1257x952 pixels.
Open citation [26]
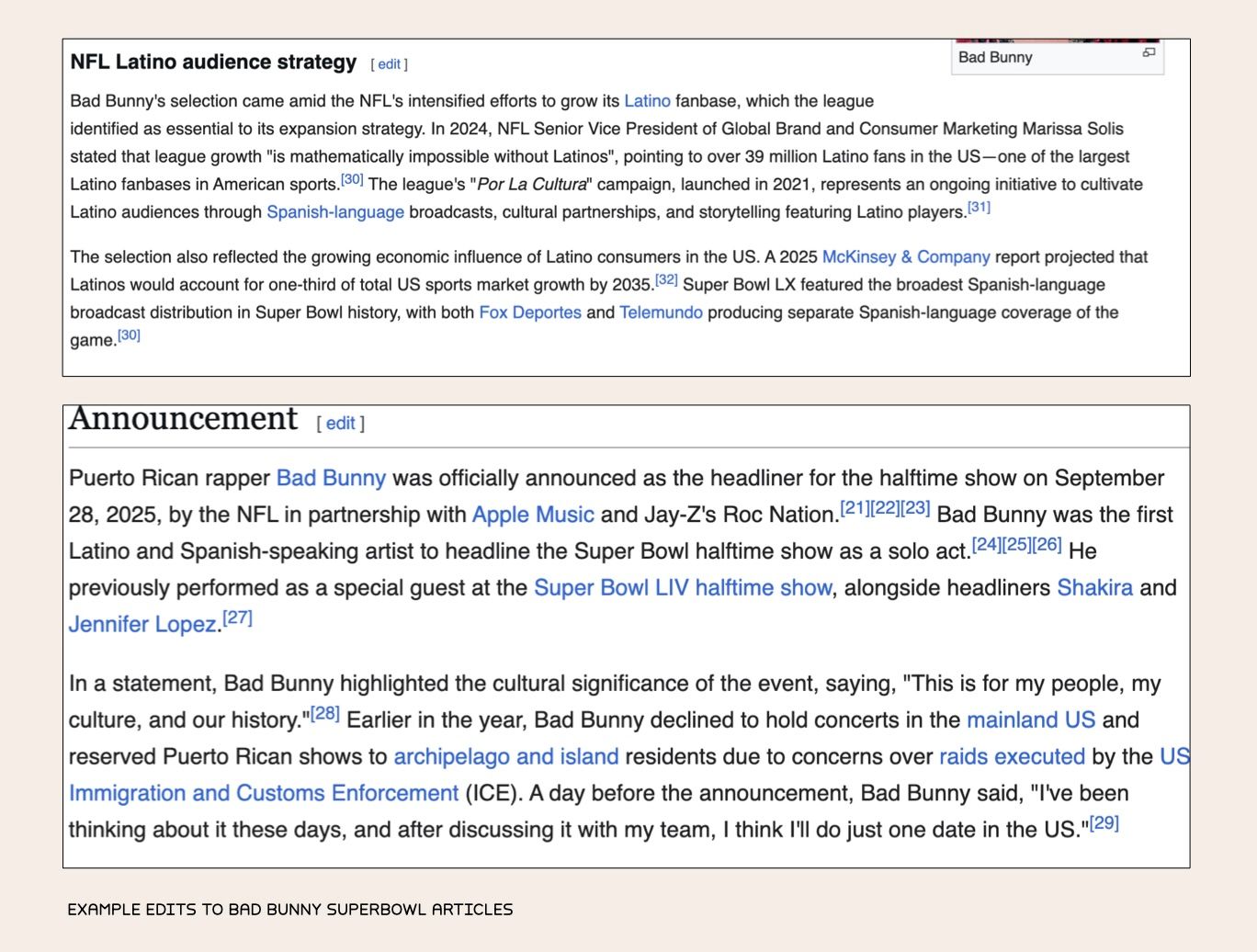1047,545
